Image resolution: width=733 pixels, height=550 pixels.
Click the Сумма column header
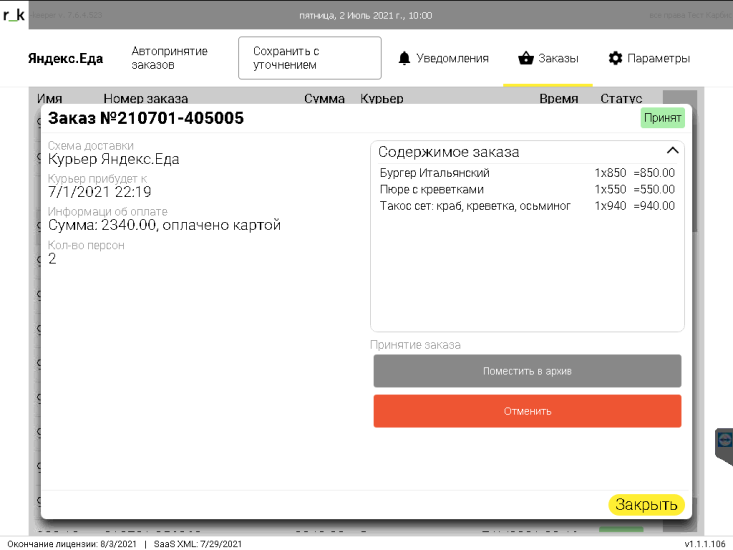pos(324,98)
